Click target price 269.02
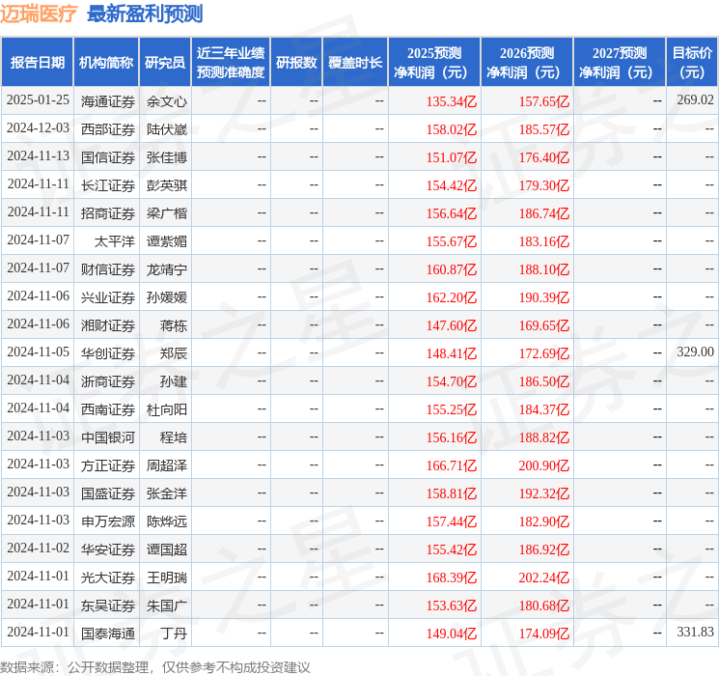Screen dimensions: 719x676 tap(696, 100)
